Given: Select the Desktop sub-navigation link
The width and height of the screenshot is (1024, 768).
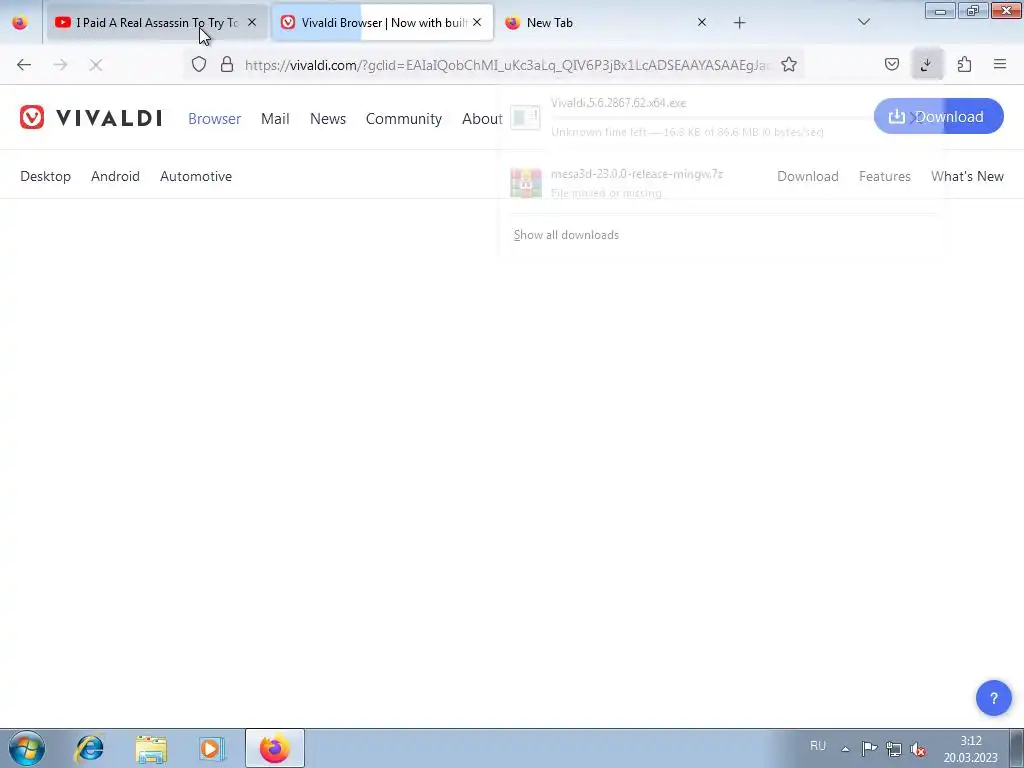Looking at the screenshot, I should pos(46,176).
